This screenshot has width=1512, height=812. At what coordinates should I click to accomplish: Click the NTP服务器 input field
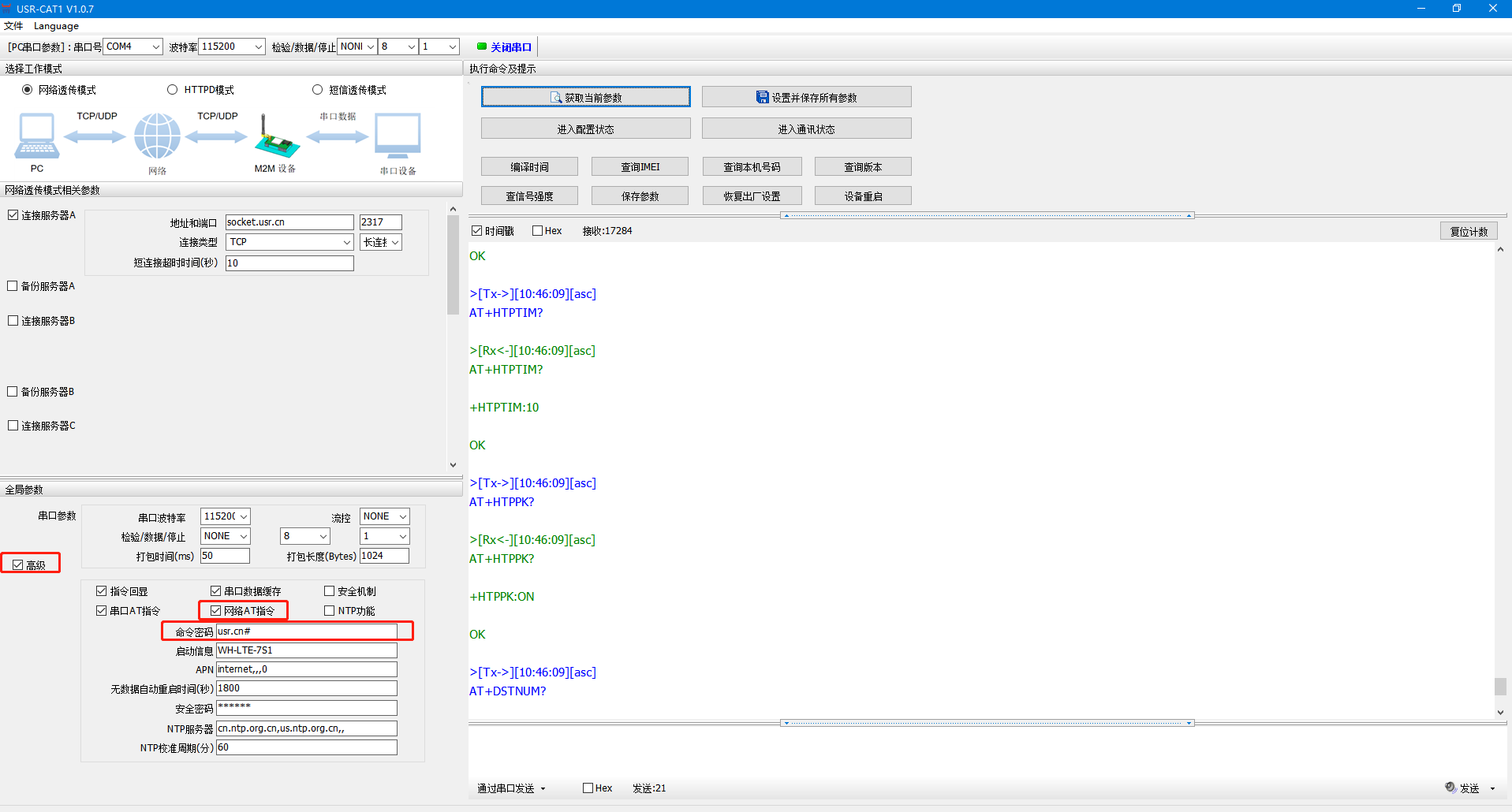[x=306, y=728]
